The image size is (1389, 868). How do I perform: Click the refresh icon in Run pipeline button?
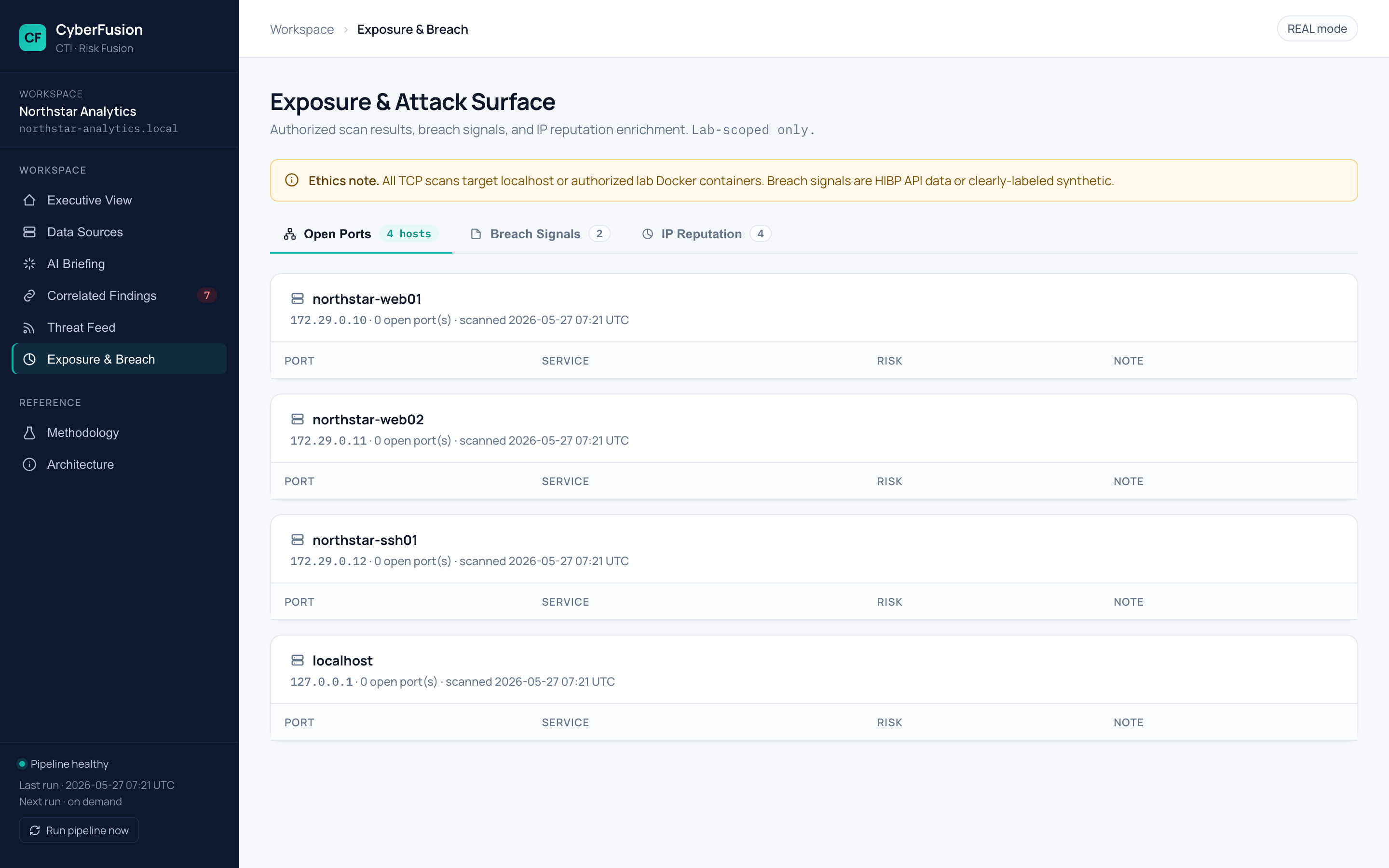click(34, 831)
